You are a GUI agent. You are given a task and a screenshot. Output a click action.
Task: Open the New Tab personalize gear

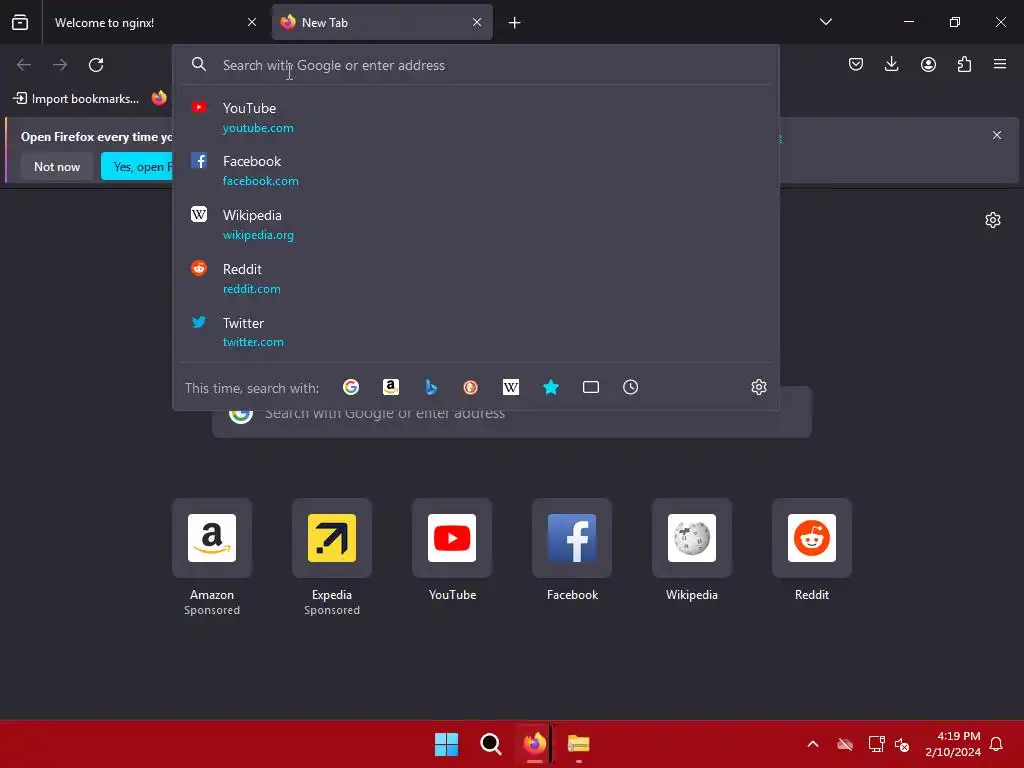(993, 220)
